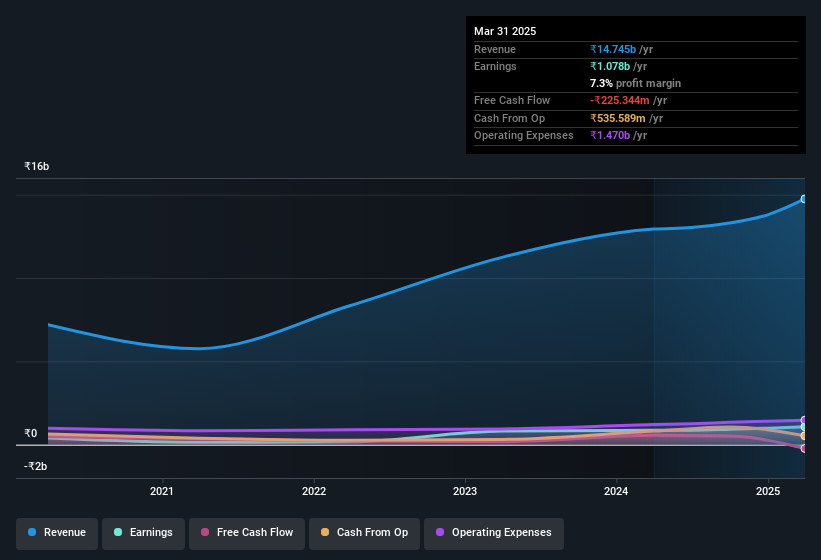The width and height of the screenshot is (821, 560).
Task: Click the ₹535.589m cash from op value
Action: click(x=618, y=118)
